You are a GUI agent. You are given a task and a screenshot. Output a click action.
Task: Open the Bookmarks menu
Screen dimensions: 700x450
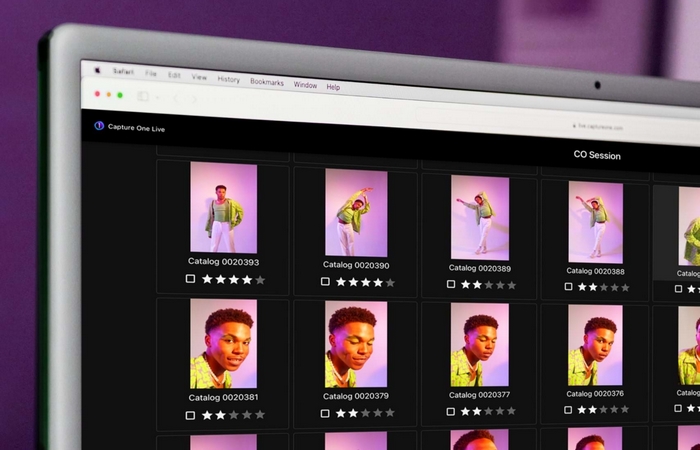click(x=267, y=82)
